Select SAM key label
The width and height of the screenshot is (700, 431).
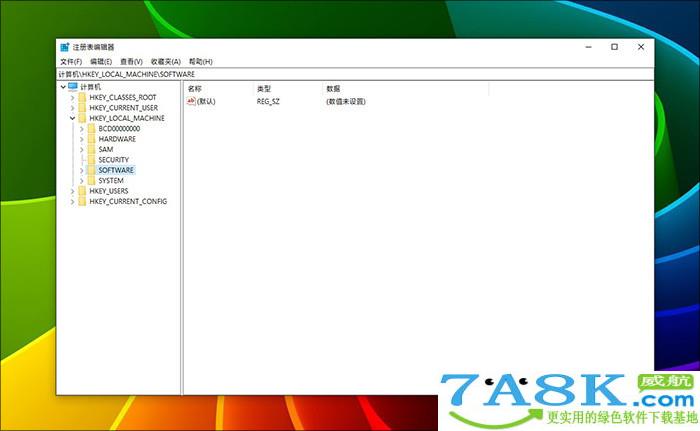[106, 150]
